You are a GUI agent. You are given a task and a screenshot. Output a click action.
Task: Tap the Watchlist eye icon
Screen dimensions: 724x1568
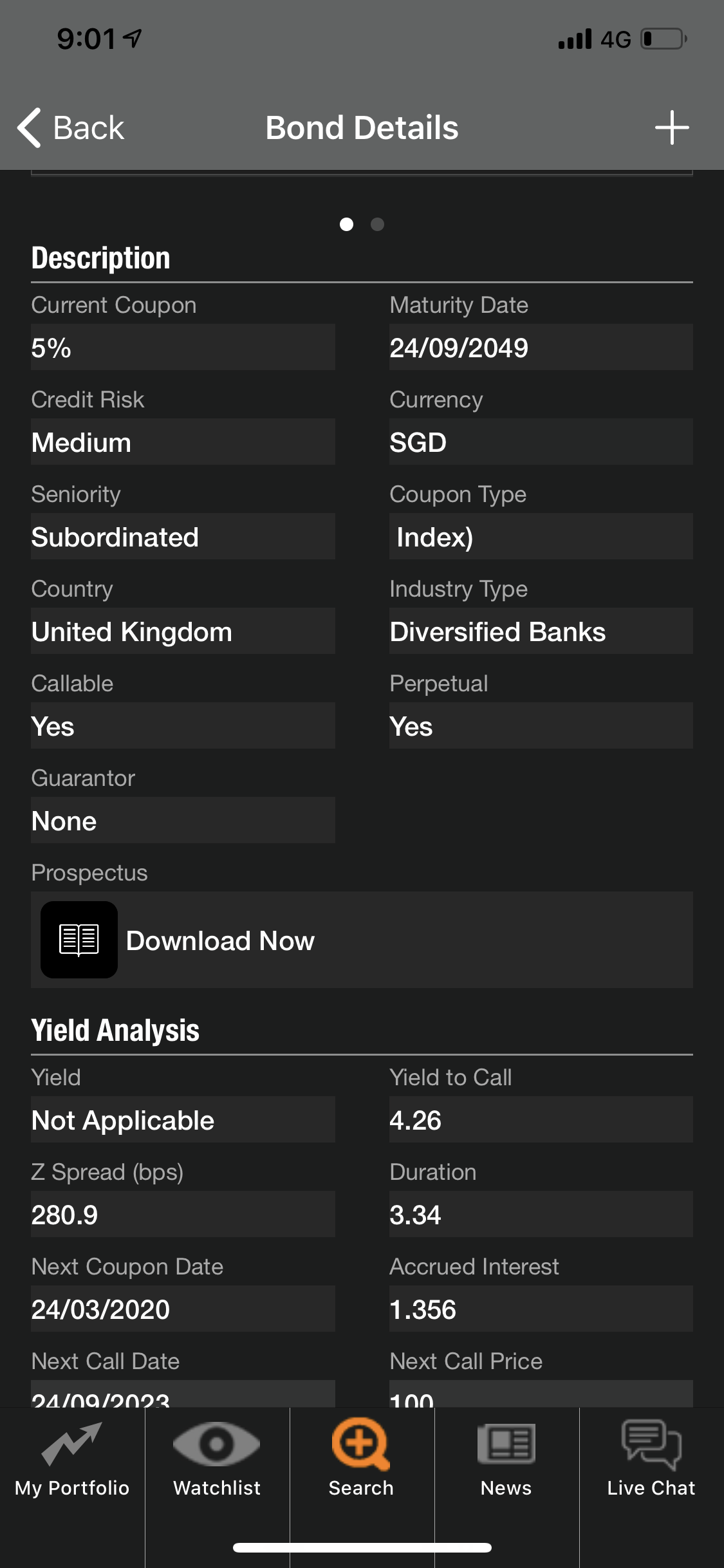(x=217, y=1443)
